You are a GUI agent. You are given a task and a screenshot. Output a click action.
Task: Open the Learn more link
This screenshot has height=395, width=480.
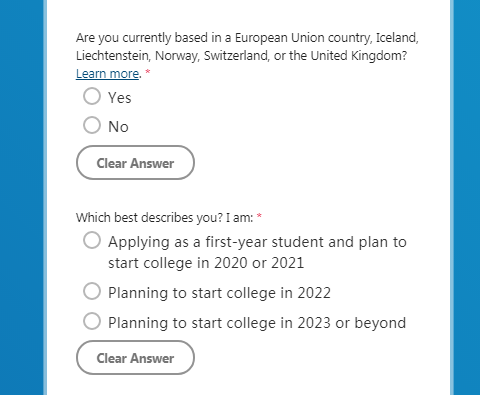[107, 74]
